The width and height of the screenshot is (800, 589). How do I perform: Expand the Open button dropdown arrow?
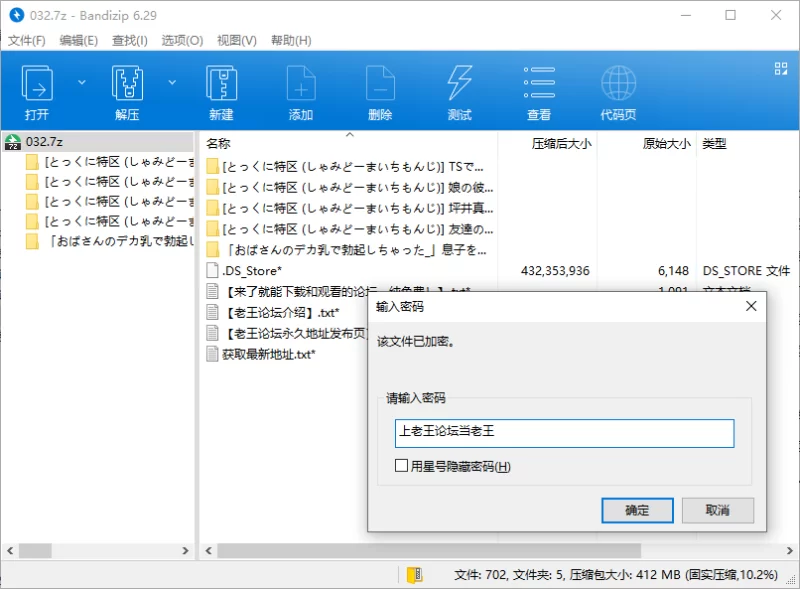click(82, 82)
